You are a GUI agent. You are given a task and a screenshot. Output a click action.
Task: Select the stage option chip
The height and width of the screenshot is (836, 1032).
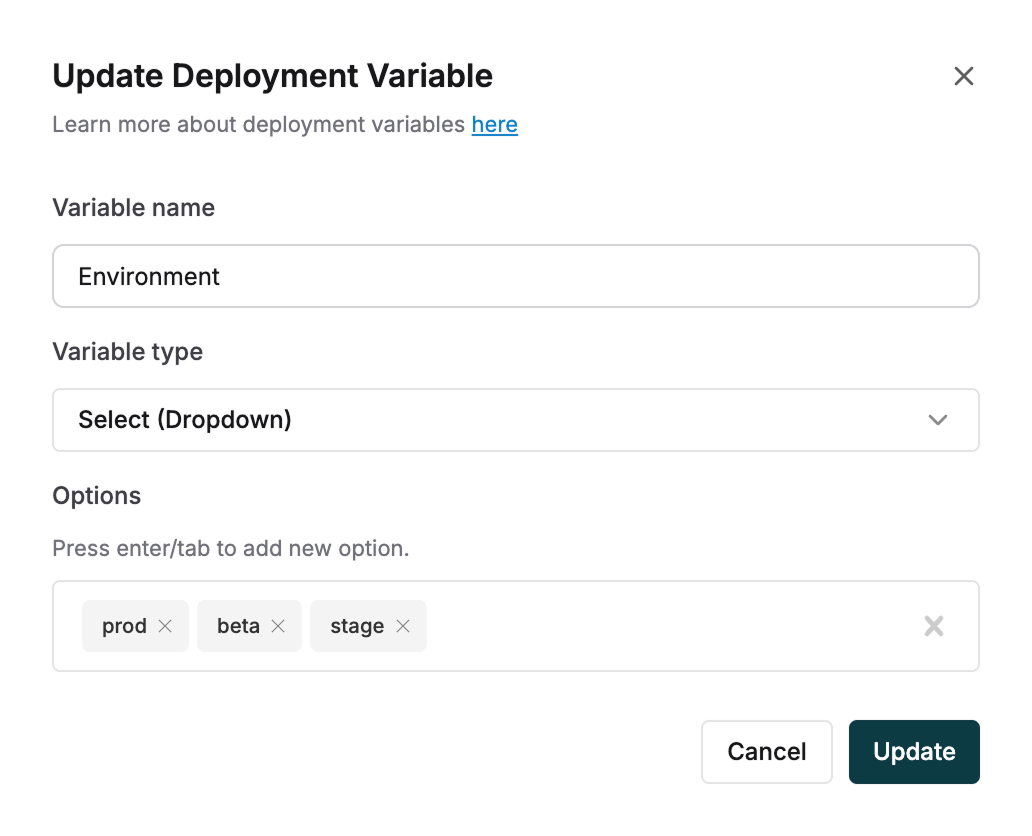[357, 626]
